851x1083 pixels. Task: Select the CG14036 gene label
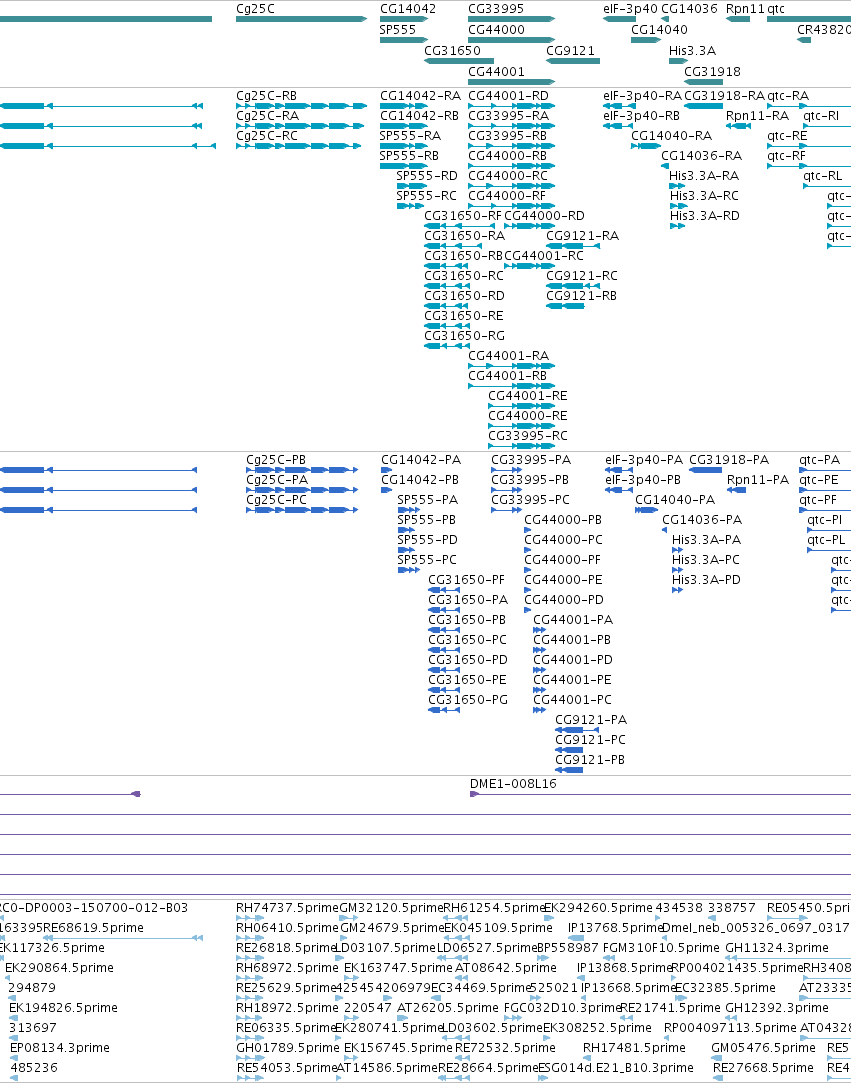(689, 9)
